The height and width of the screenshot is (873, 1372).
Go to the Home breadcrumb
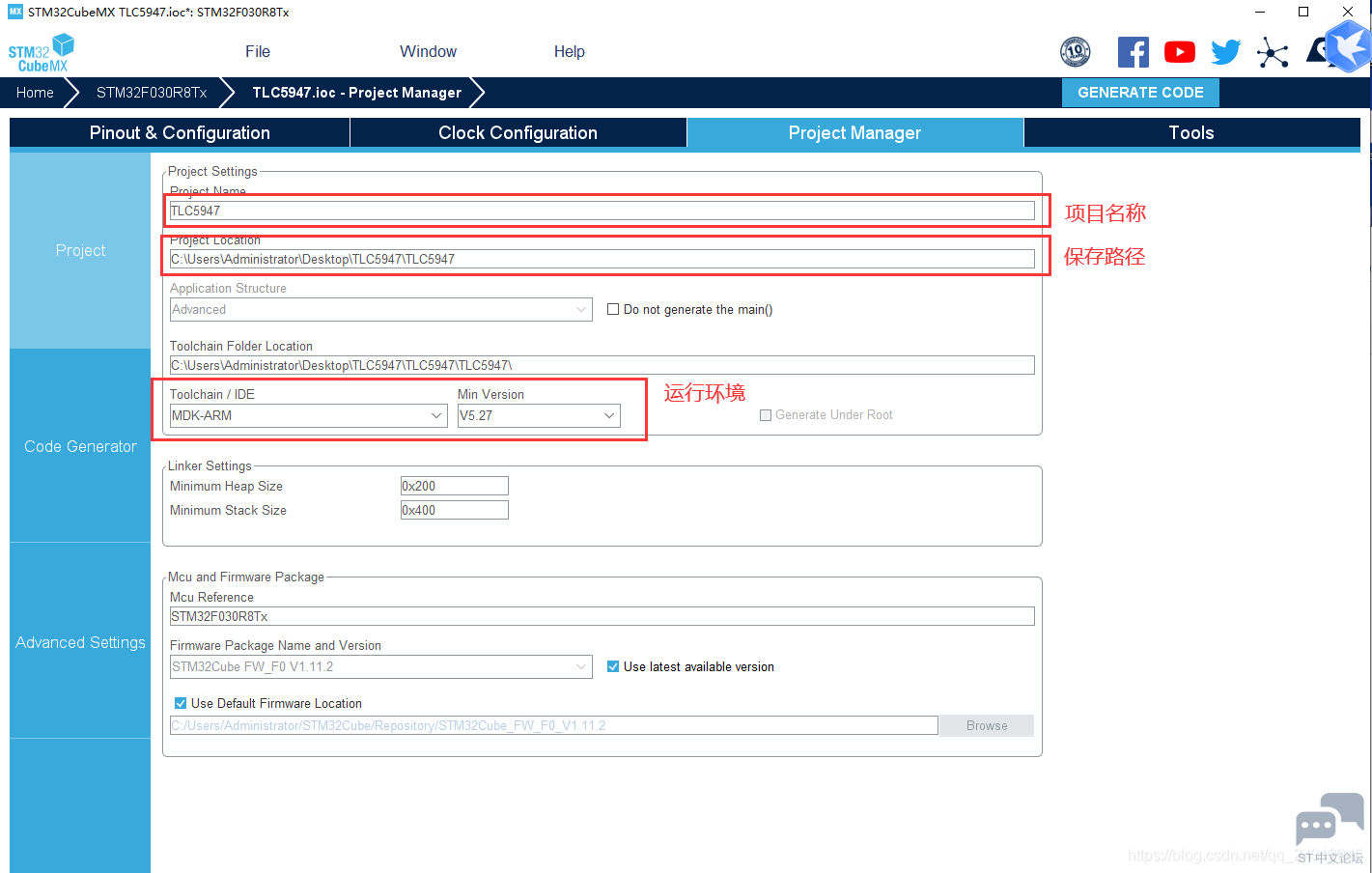click(35, 93)
